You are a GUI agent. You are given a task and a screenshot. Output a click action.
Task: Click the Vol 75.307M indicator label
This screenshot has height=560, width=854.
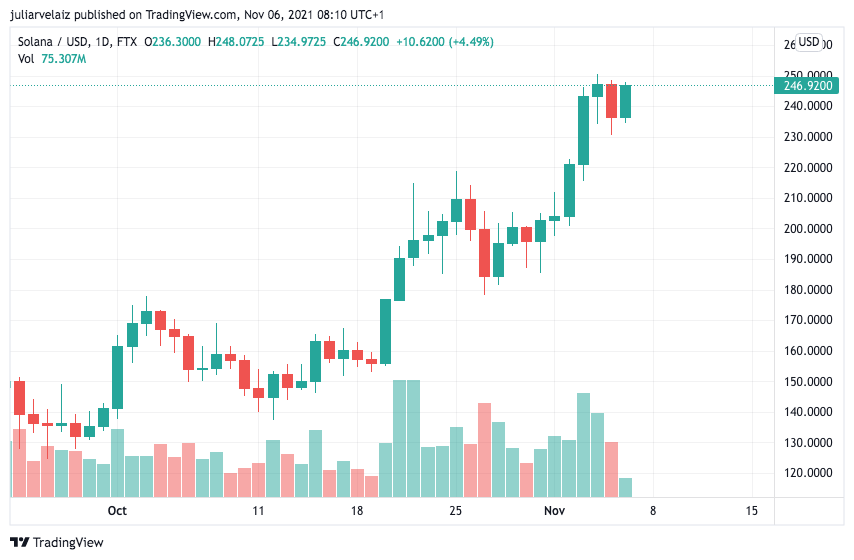tap(52, 59)
